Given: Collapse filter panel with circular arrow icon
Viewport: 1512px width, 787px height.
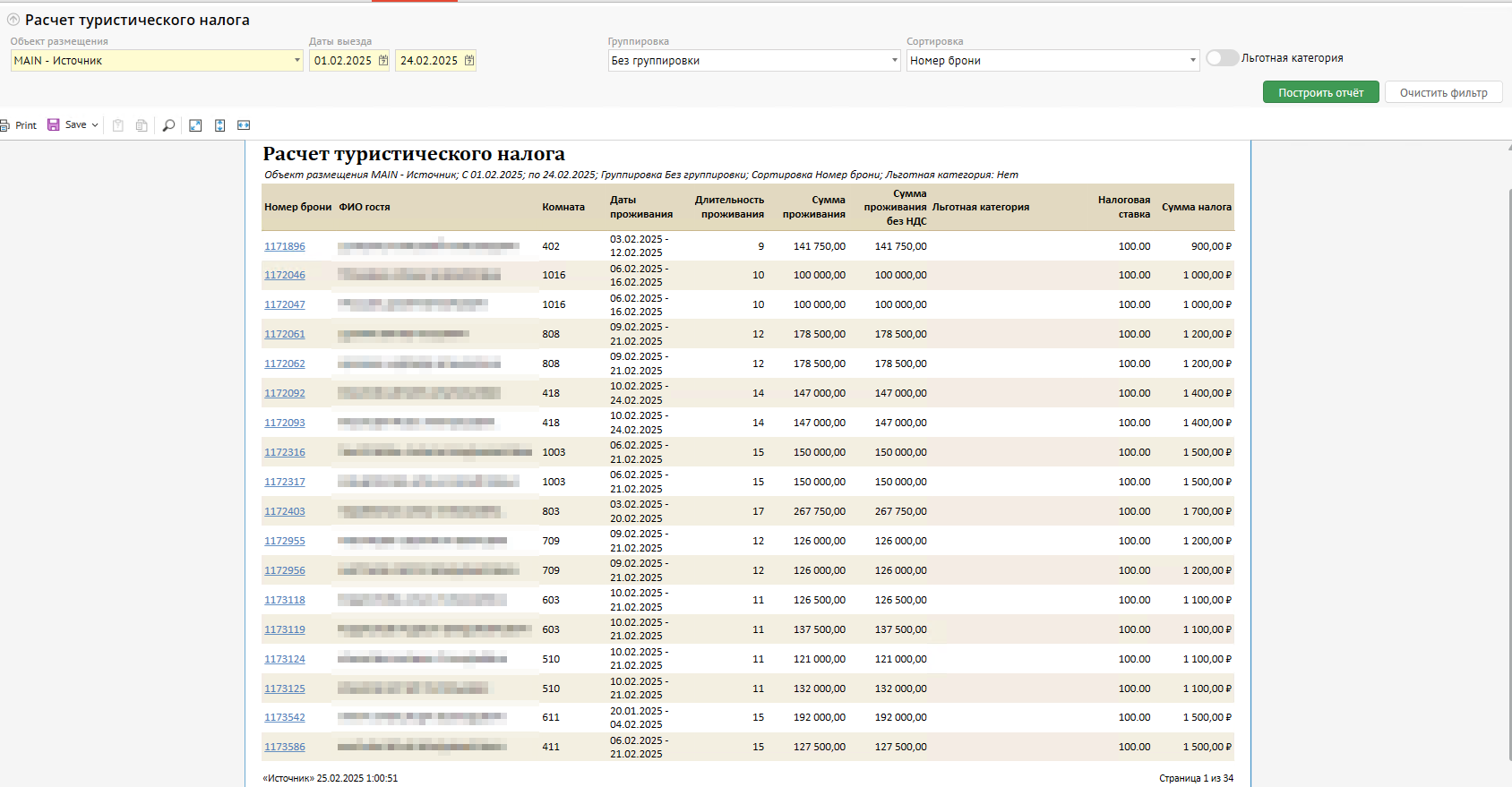Looking at the screenshot, I should pos(13,20).
